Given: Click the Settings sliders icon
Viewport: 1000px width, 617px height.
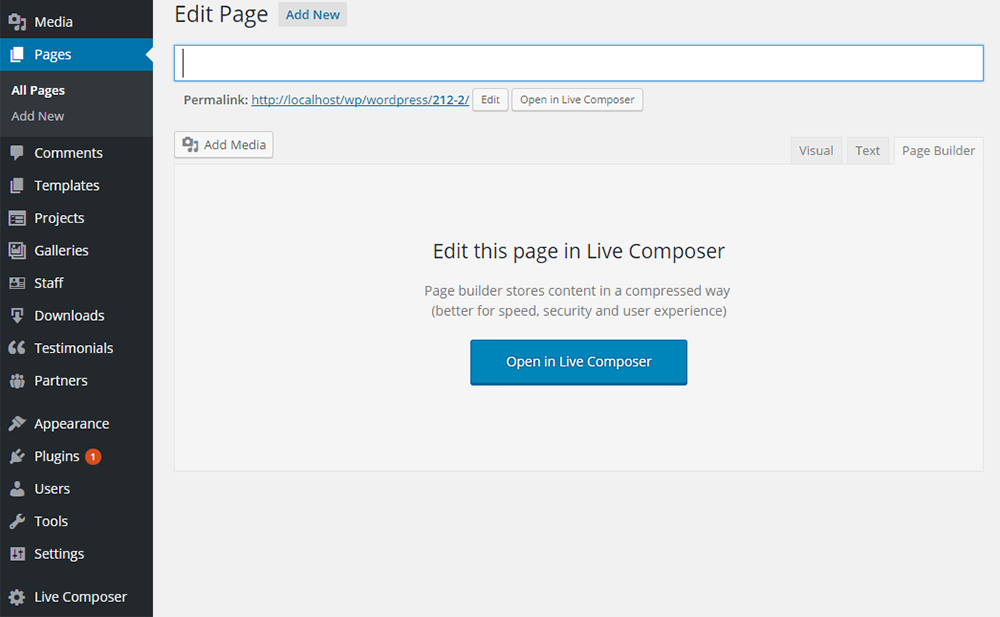Looking at the screenshot, I should pos(17,553).
